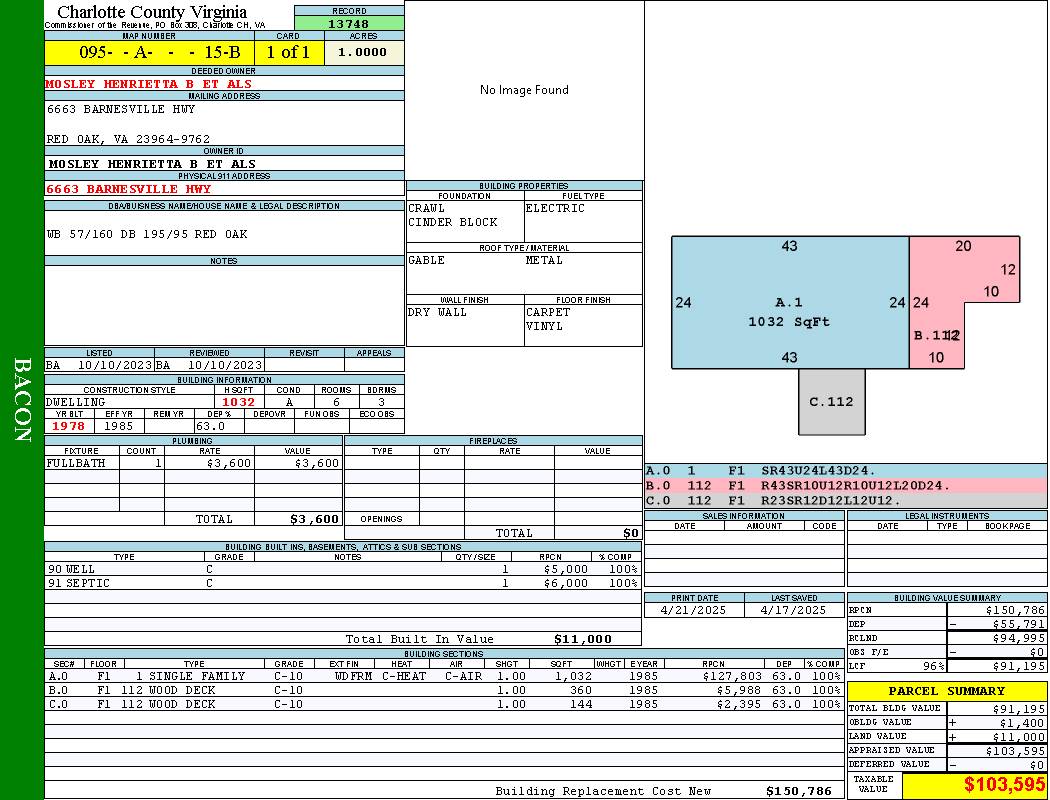Click the physical 911 address in red
Image resolution: width=1050 pixels, height=800 pixels.
coord(129,189)
